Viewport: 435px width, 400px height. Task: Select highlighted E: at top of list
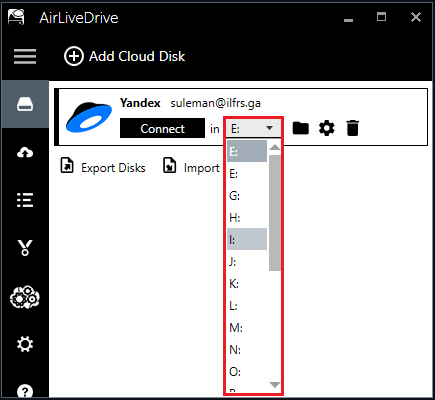coord(247,151)
